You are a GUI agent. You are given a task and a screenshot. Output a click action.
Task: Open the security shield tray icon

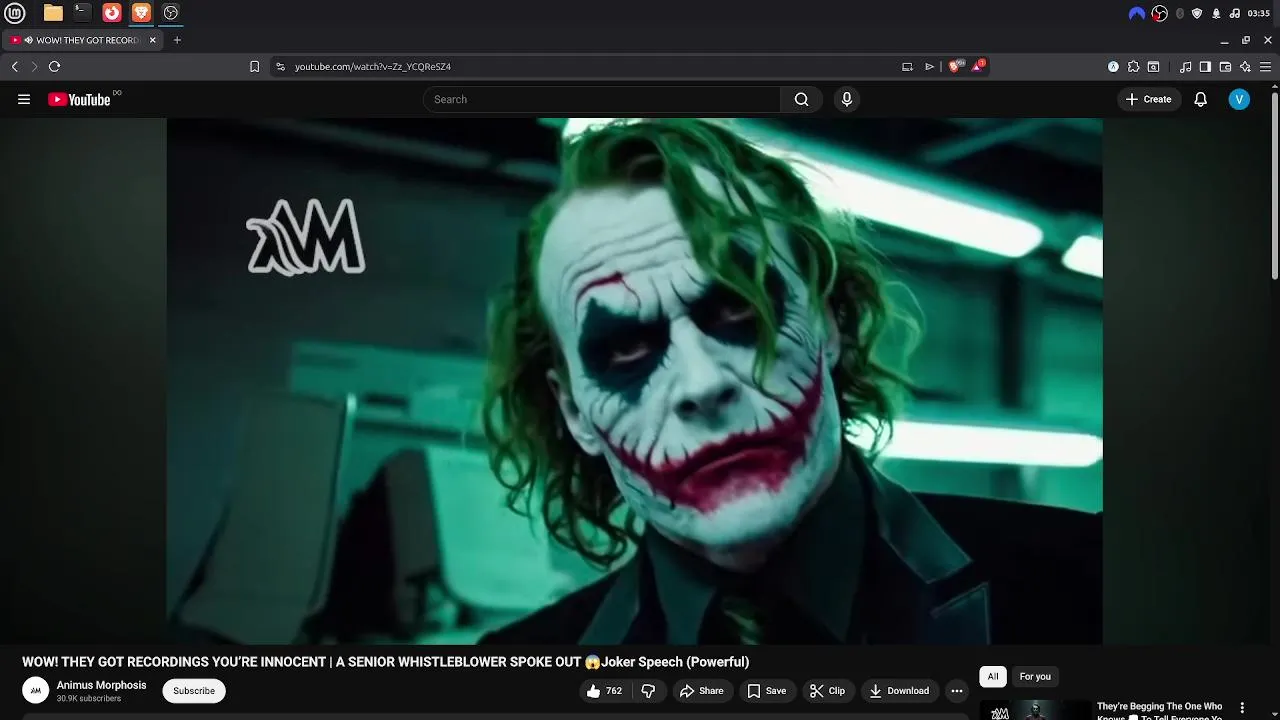tap(1197, 13)
